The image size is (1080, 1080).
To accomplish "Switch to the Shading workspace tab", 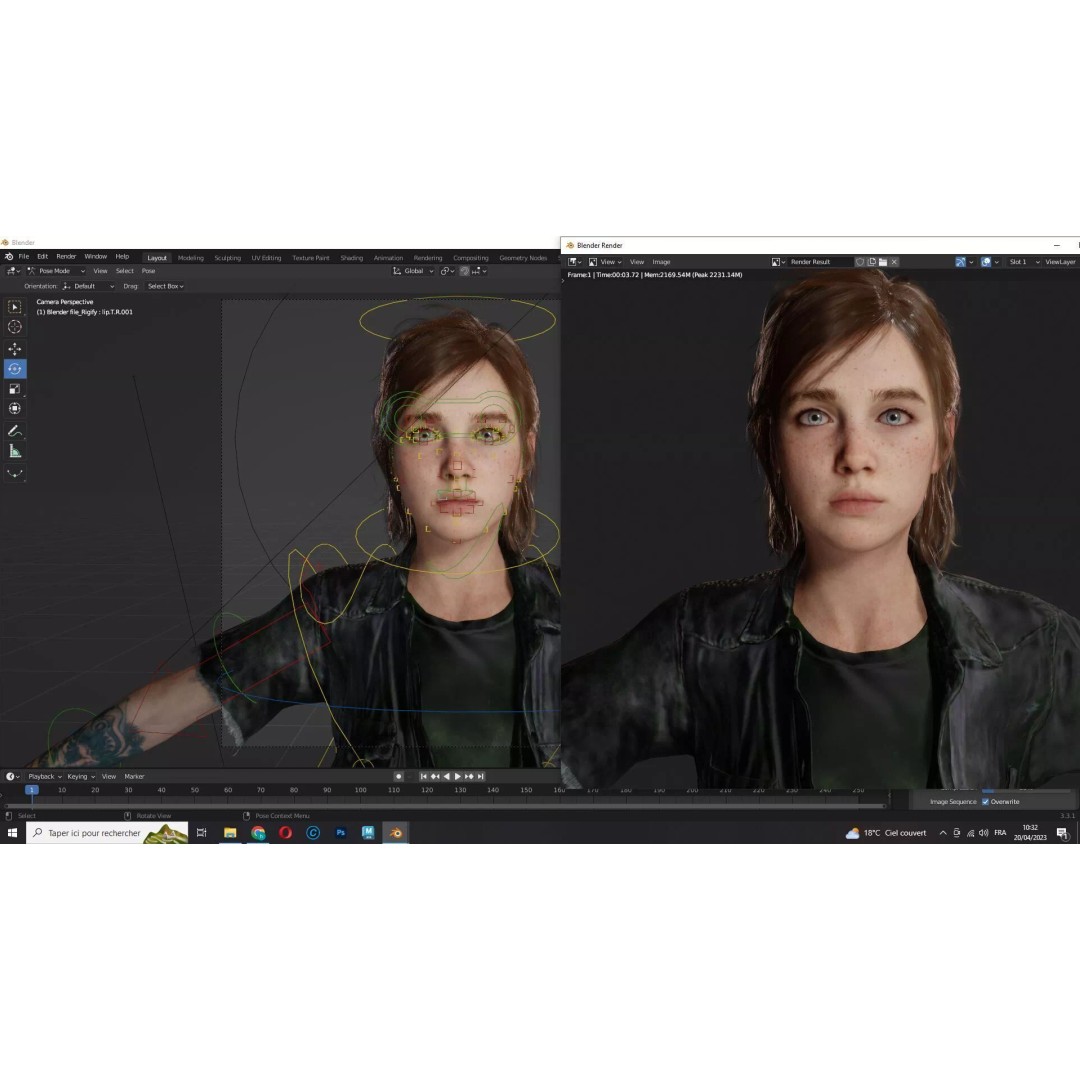I will pyautogui.click(x=351, y=258).
